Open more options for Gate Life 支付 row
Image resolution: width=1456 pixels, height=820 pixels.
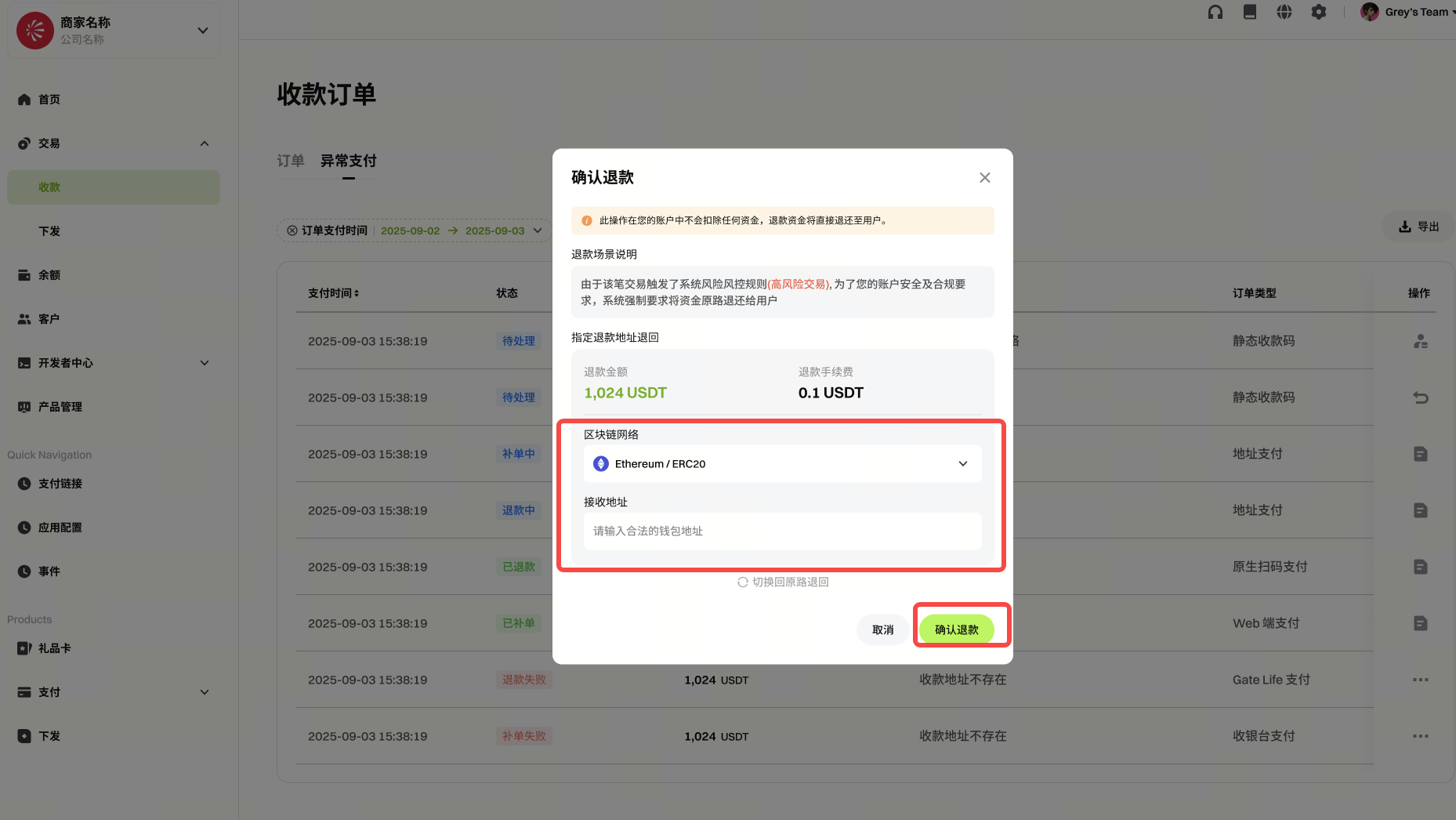coord(1420,680)
